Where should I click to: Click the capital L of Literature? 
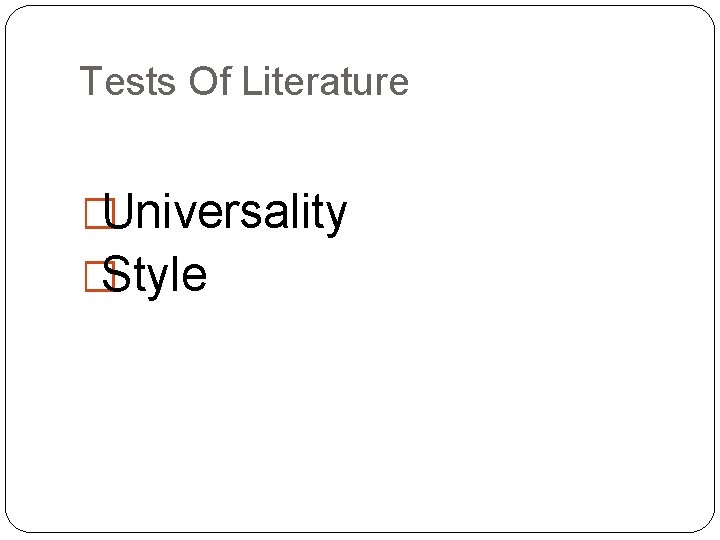(251, 81)
